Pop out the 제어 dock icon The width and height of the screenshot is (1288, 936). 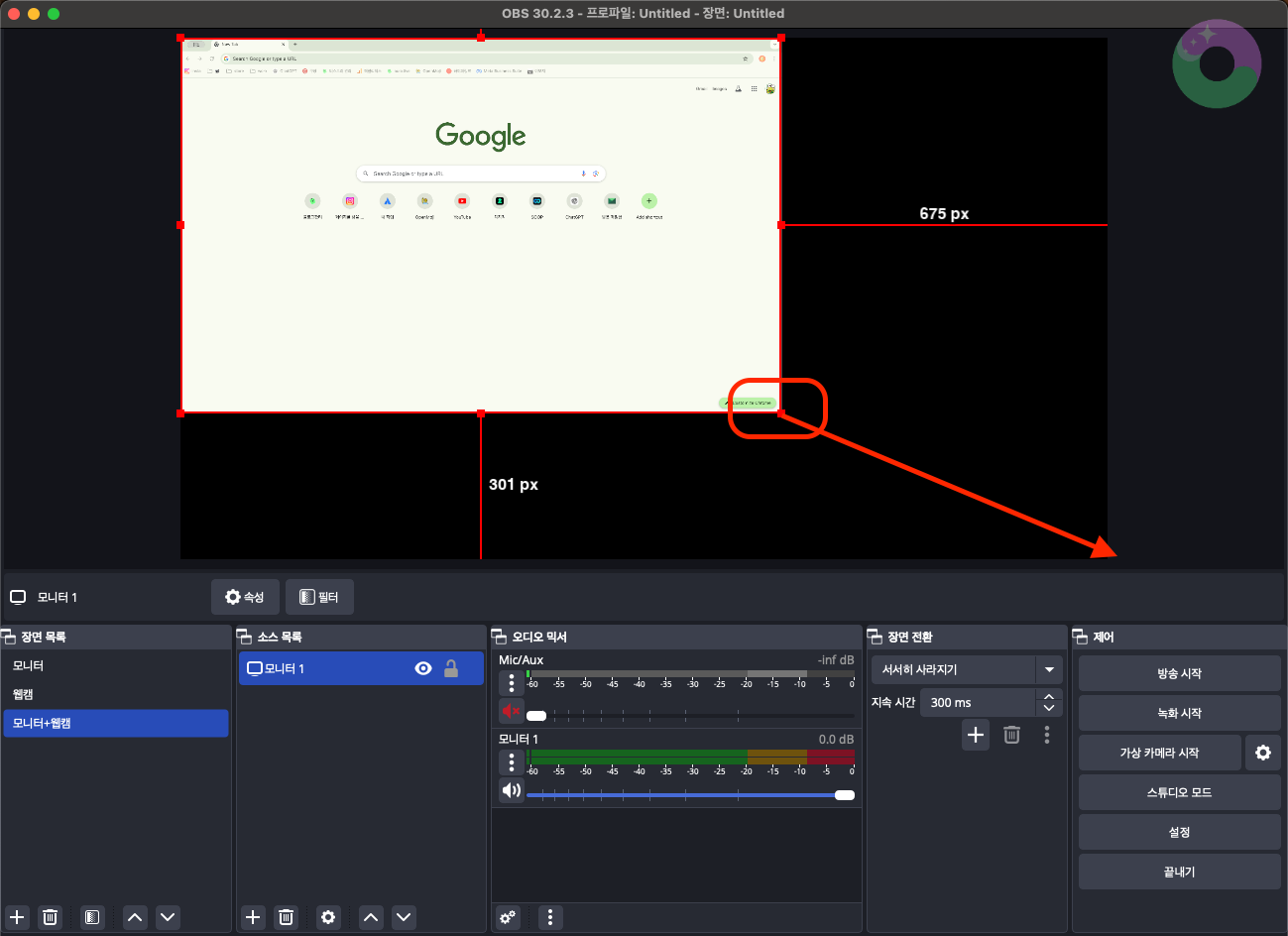[1080, 637]
